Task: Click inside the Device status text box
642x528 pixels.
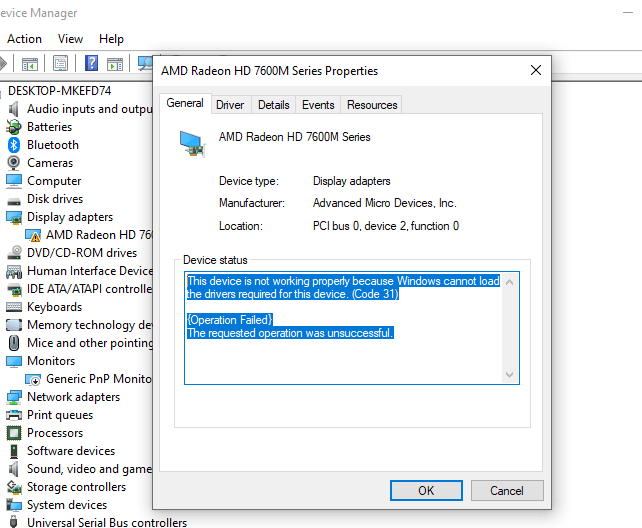Action: point(352,328)
